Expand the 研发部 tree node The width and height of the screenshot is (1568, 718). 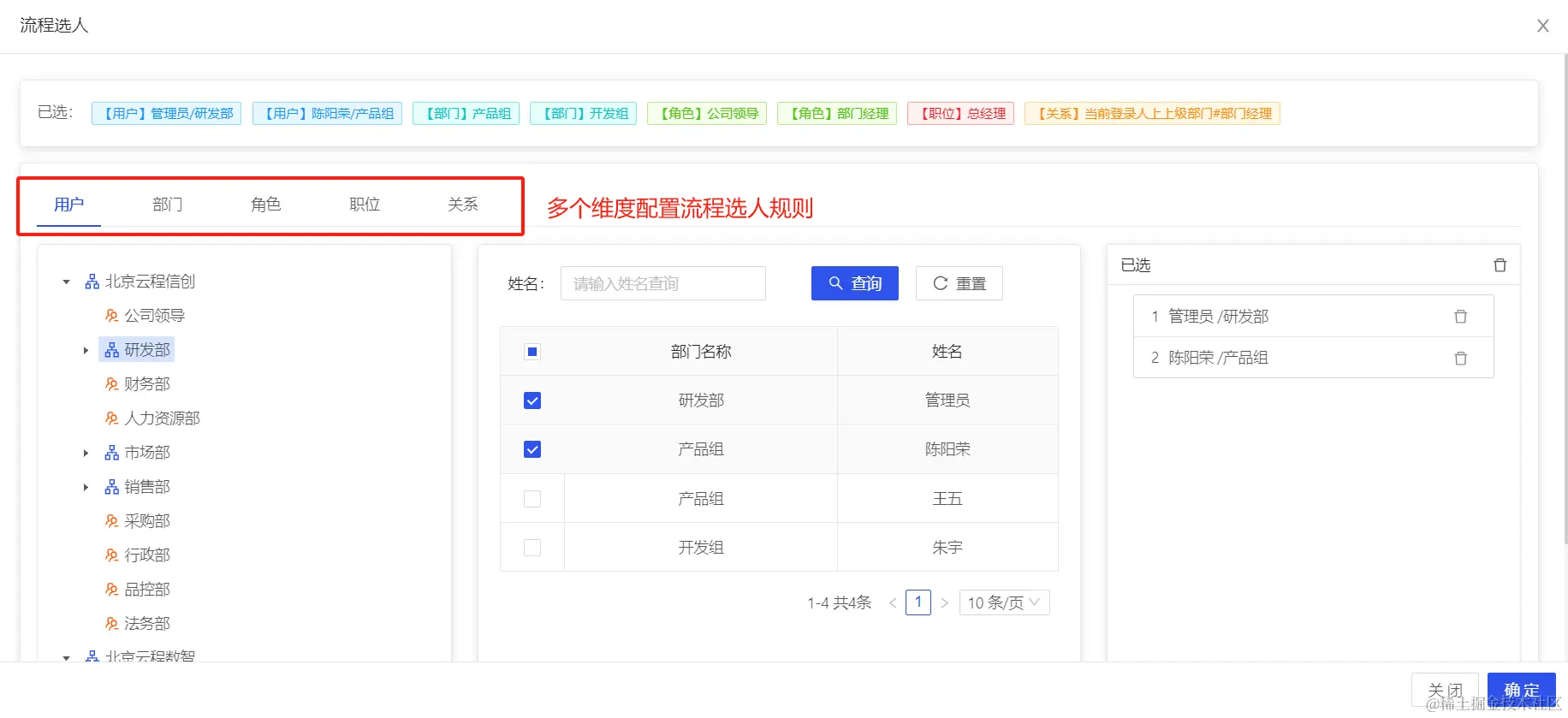click(86, 350)
